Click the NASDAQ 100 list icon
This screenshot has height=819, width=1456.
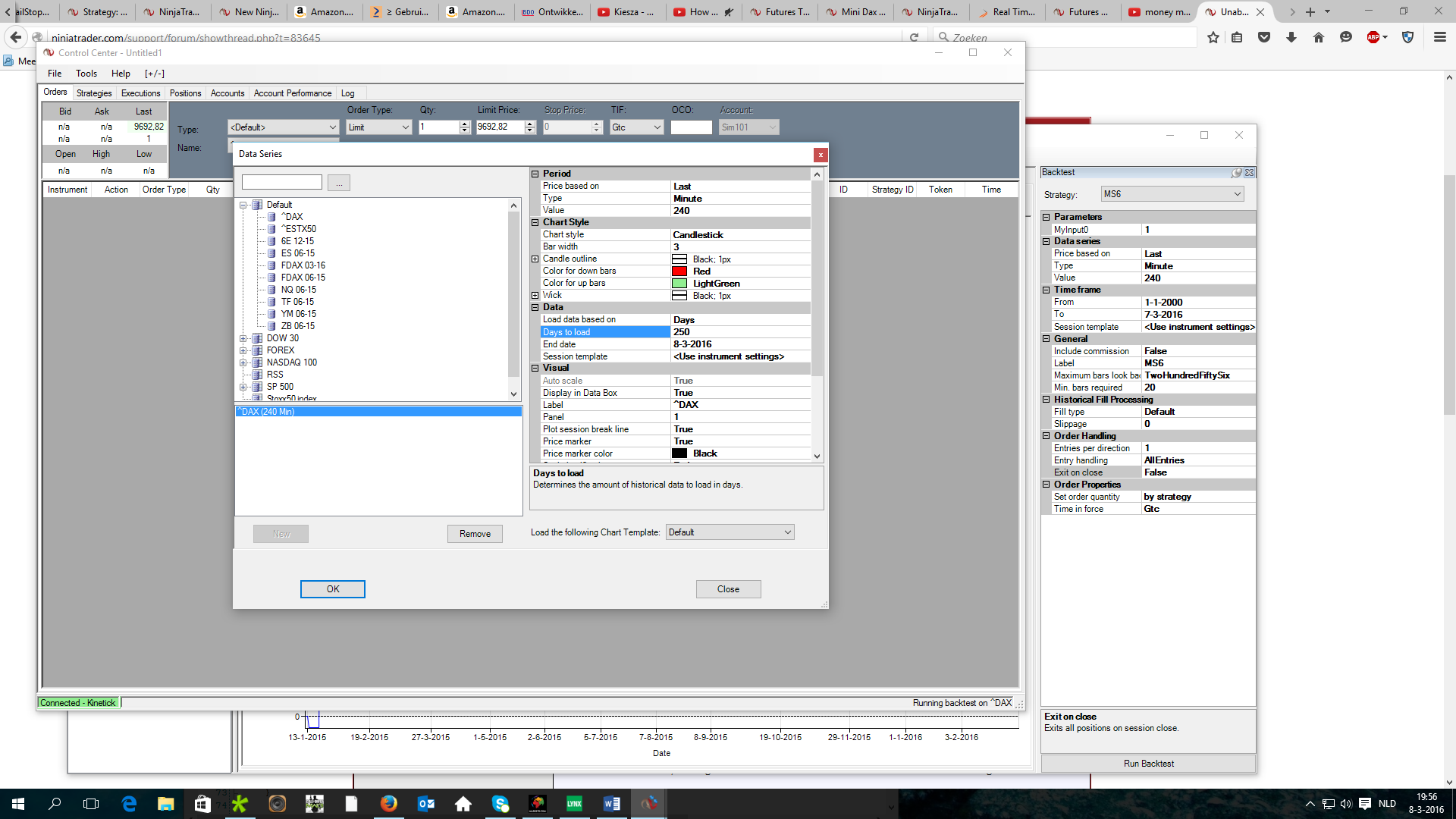(x=257, y=362)
